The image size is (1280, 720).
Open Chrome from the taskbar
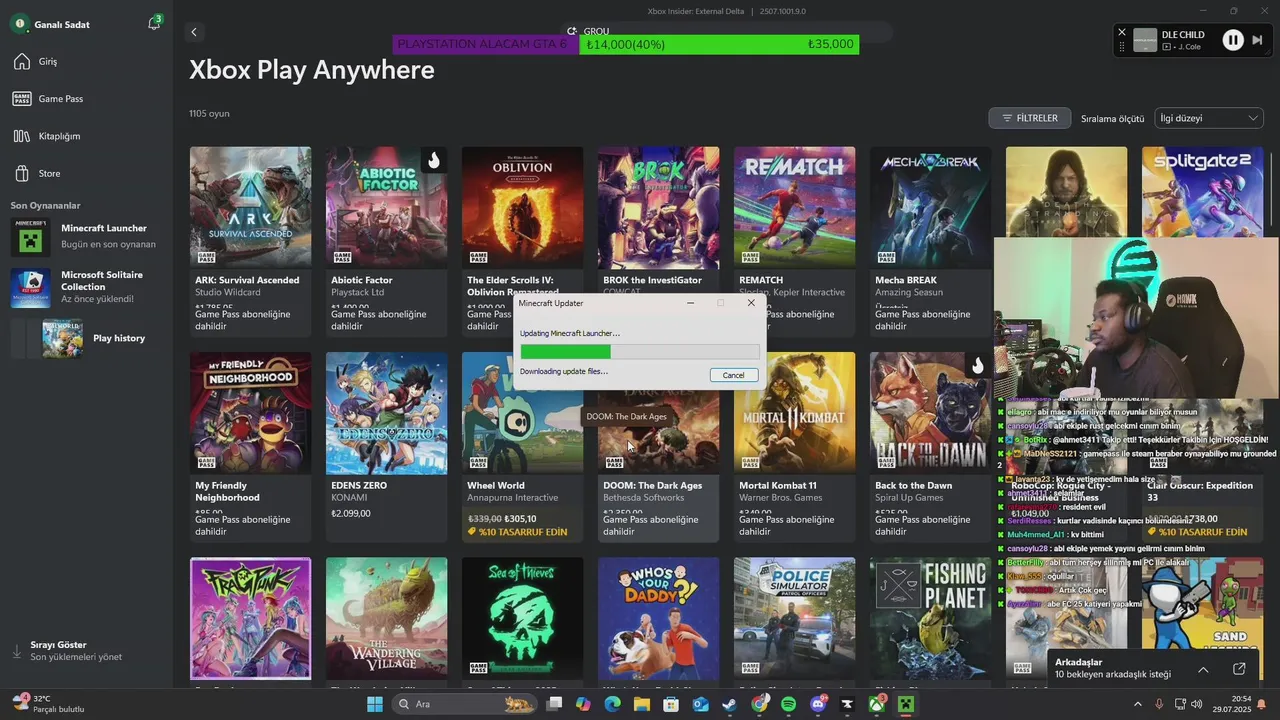point(759,704)
